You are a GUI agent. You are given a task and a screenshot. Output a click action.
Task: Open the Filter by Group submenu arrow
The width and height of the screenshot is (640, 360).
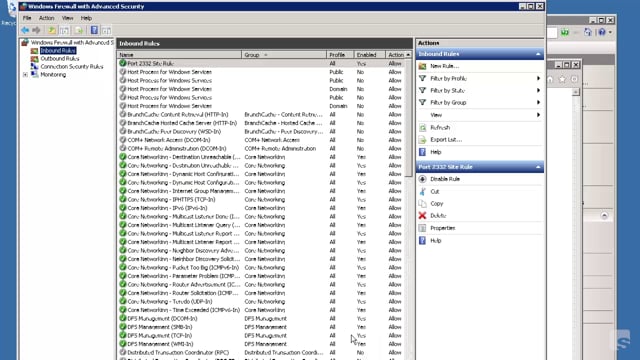pos(538,102)
